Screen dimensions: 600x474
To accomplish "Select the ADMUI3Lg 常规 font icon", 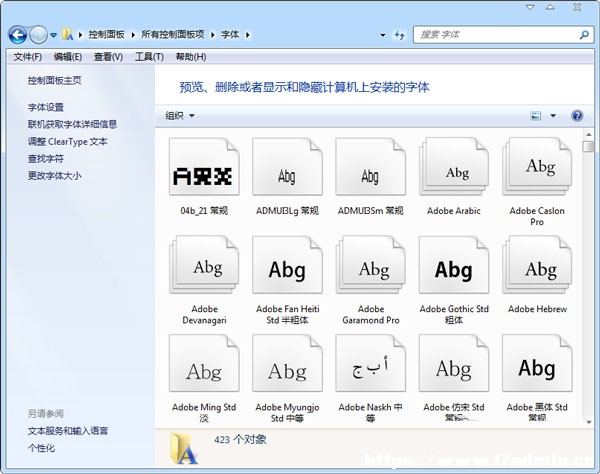I will [x=287, y=167].
